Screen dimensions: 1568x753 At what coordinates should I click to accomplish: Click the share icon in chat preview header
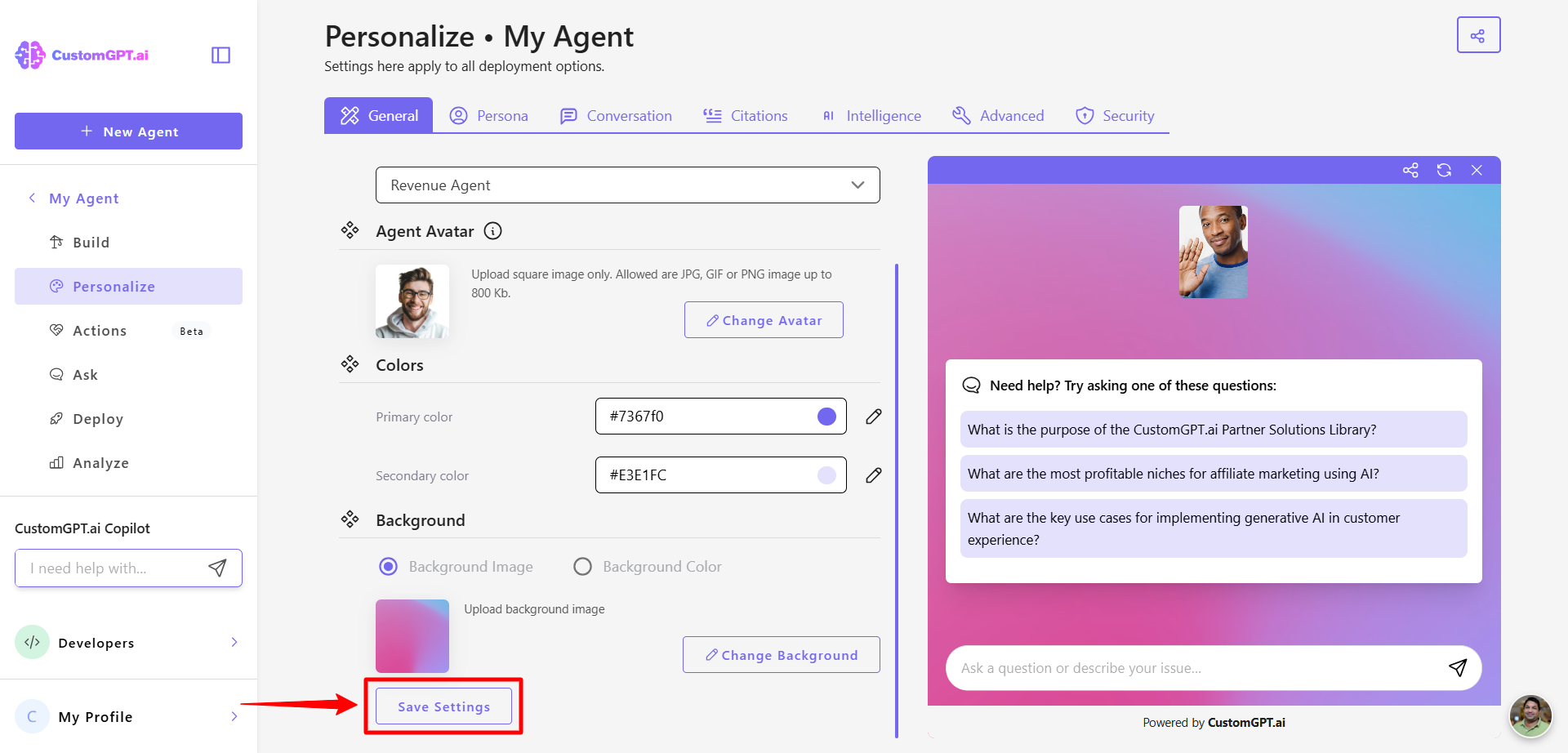[x=1410, y=170]
